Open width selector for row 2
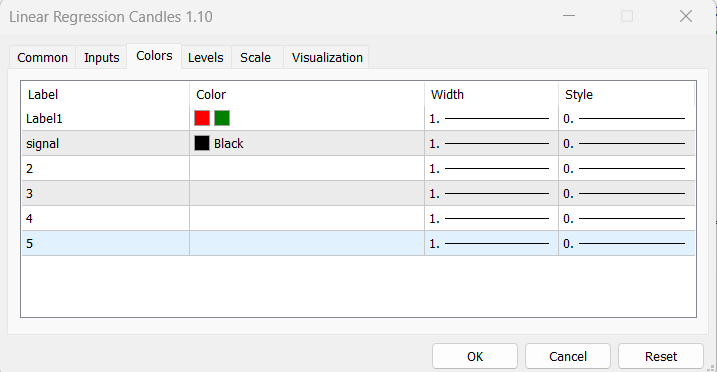Screen dimensions: 717x372 click(491, 169)
